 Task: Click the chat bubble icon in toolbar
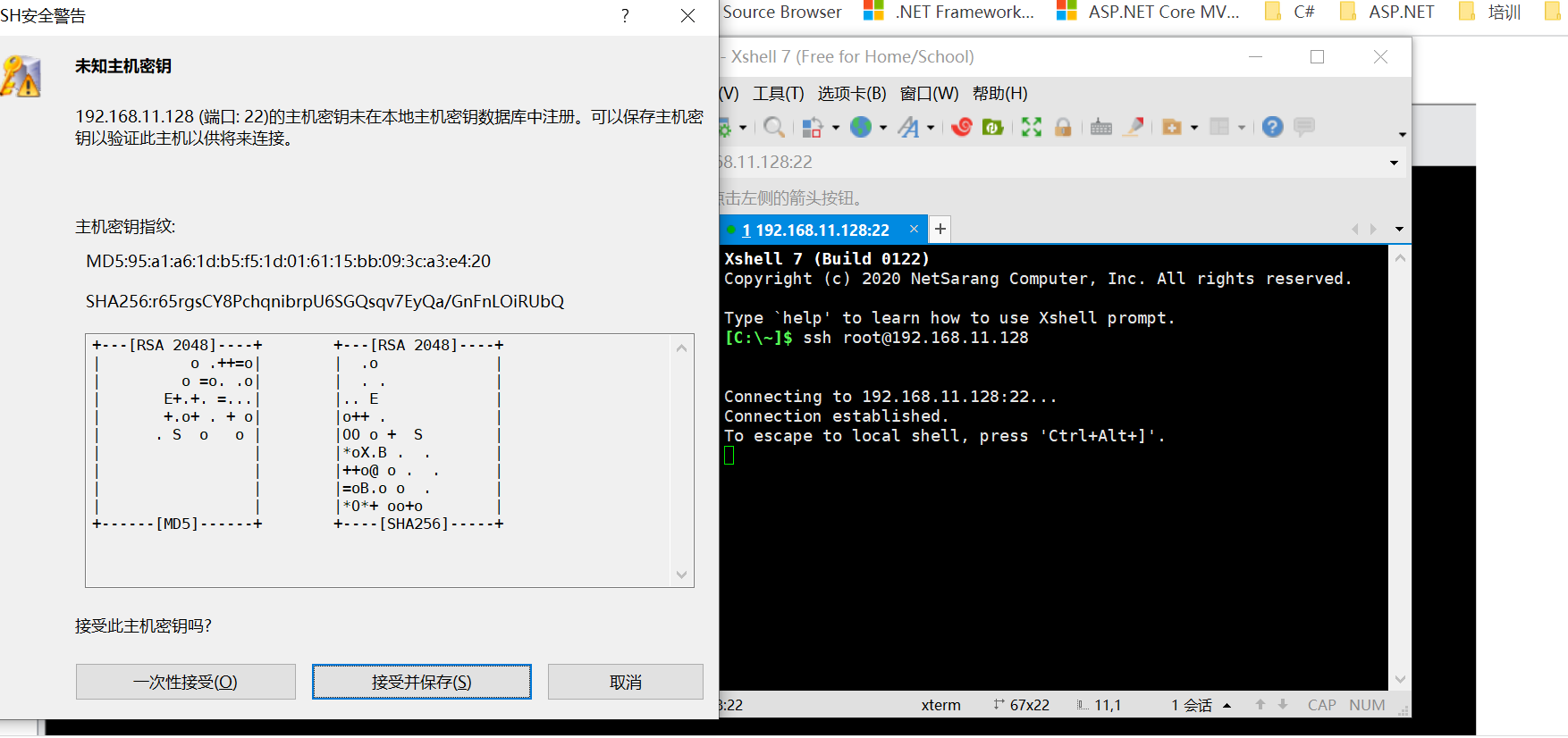1304,127
